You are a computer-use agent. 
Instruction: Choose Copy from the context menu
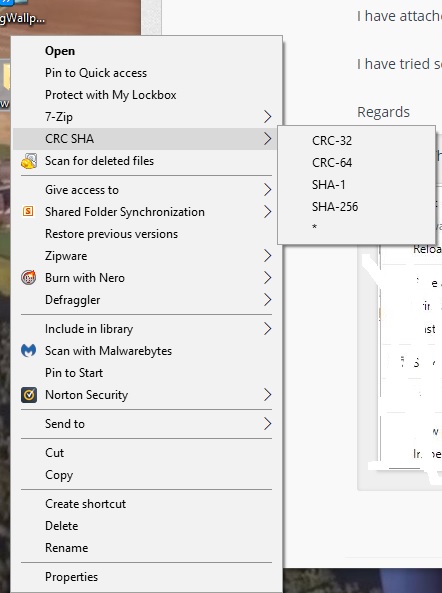[147, 475]
